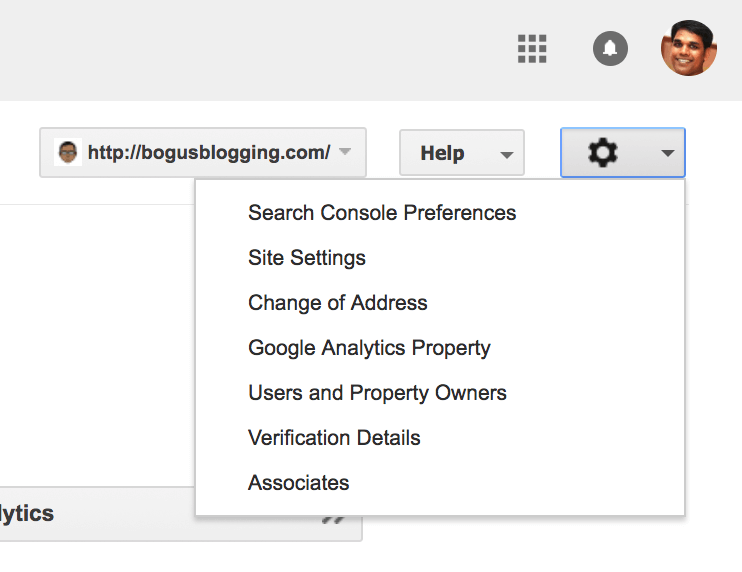Click the http://bogusblogging.com/ site URL text

coord(208,153)
